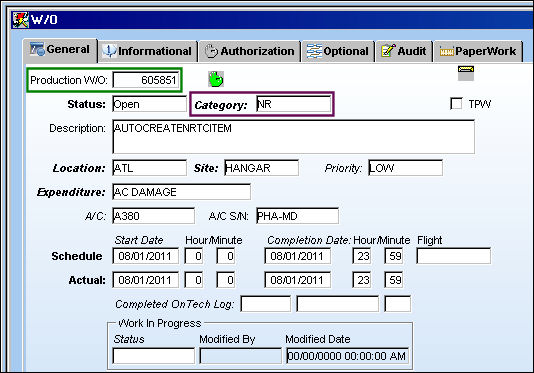Image resolution: width=534 pixels, height=373 pixels.
Task: Click the green hand icon
Action: [216, 79]
